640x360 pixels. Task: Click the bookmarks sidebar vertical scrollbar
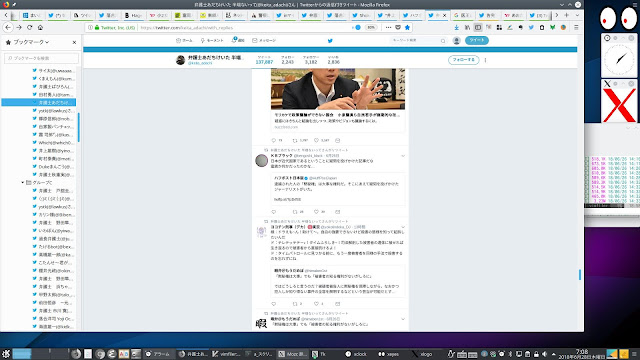pos(78,127)
